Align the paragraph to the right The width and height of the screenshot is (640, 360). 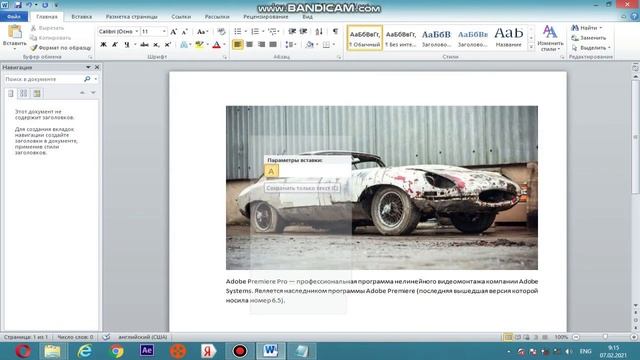(261, 44)
